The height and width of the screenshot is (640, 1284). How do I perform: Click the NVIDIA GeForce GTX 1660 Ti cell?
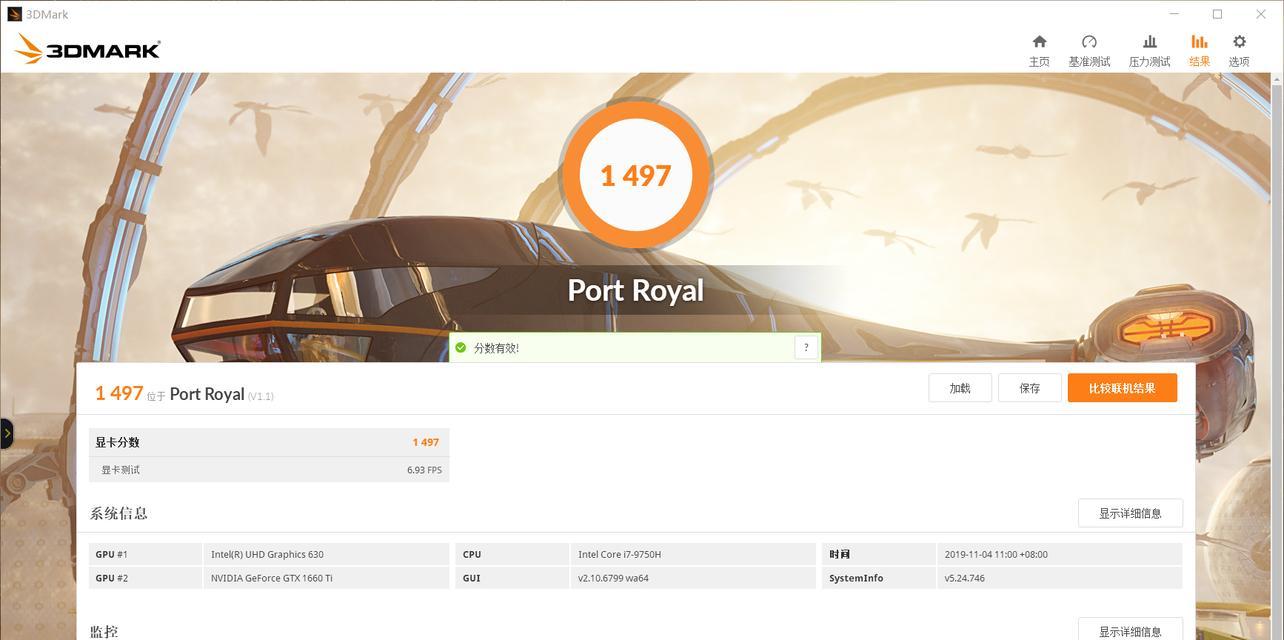(x=326, y=578)
